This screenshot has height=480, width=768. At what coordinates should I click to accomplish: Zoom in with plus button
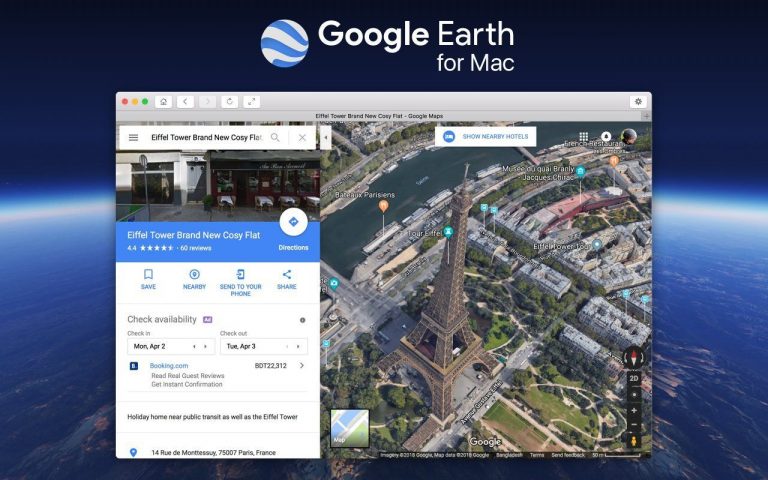click(x=634, y=410)
